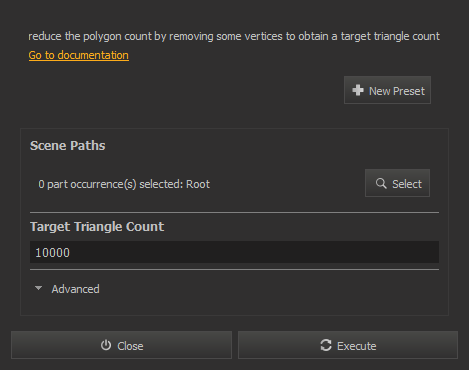Click the Scene Paths heading
The height and width of the screenshot is (370, 469).
click(x=68, y=146)
